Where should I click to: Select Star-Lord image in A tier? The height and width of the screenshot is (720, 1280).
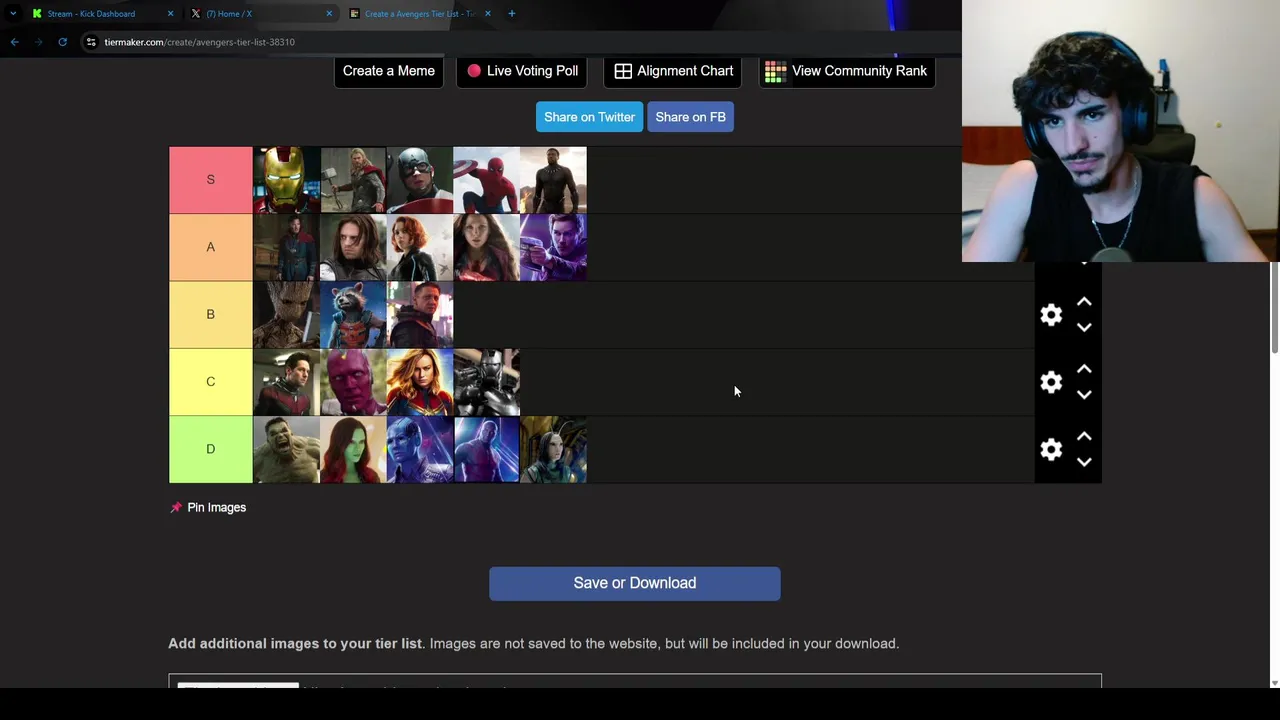click(553, 247)
